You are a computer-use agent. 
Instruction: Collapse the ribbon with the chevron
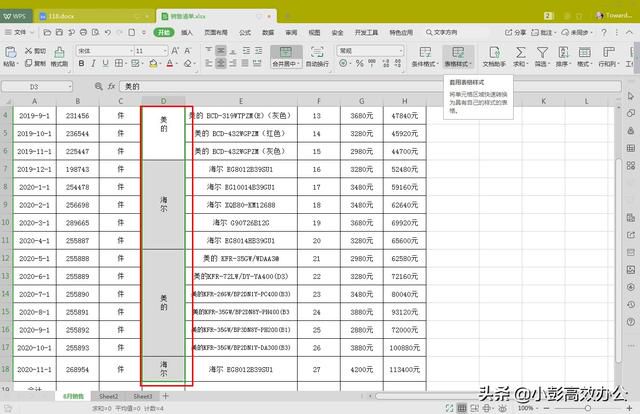coord(629,32)
